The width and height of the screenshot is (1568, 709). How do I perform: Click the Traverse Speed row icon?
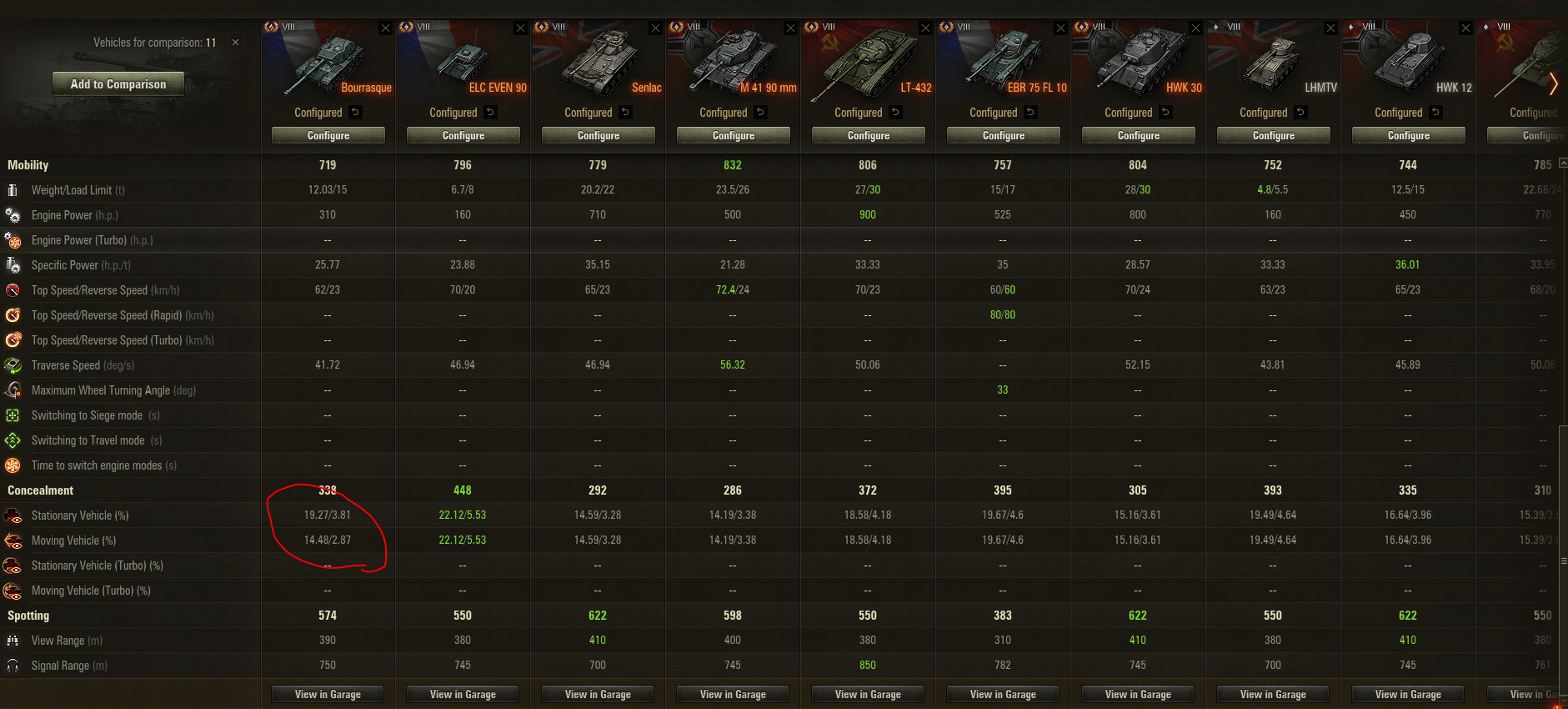pyautogui.click(x=13, y=365)
